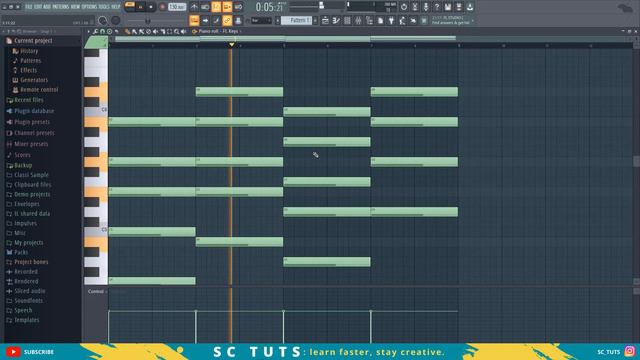
Task: Open the Pattern 1 selector
Action: click(297, 20)
